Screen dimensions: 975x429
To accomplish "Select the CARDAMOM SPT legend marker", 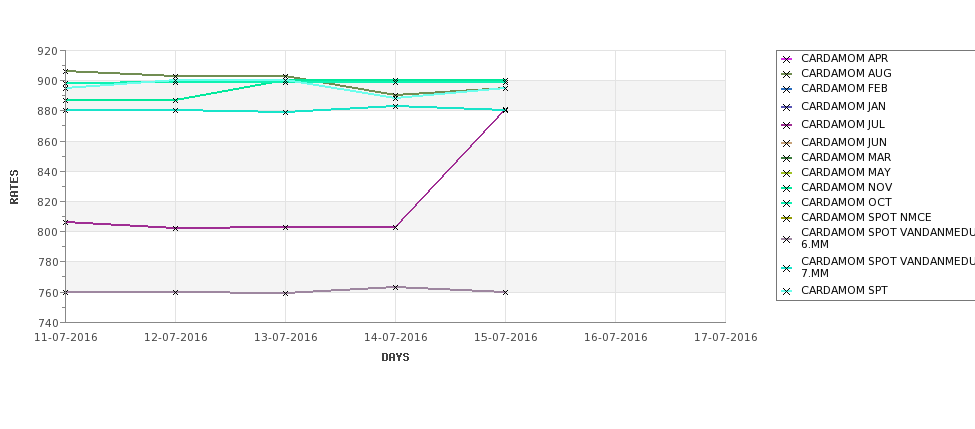I will pos(787,291).
